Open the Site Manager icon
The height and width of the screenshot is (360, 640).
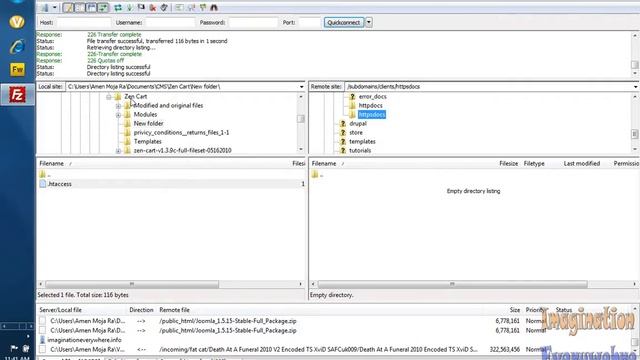pos(44,7)
